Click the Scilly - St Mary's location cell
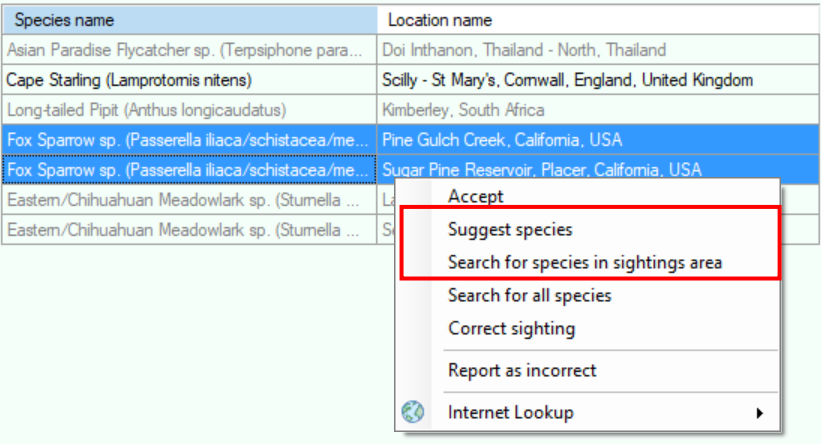 point(598,80)
